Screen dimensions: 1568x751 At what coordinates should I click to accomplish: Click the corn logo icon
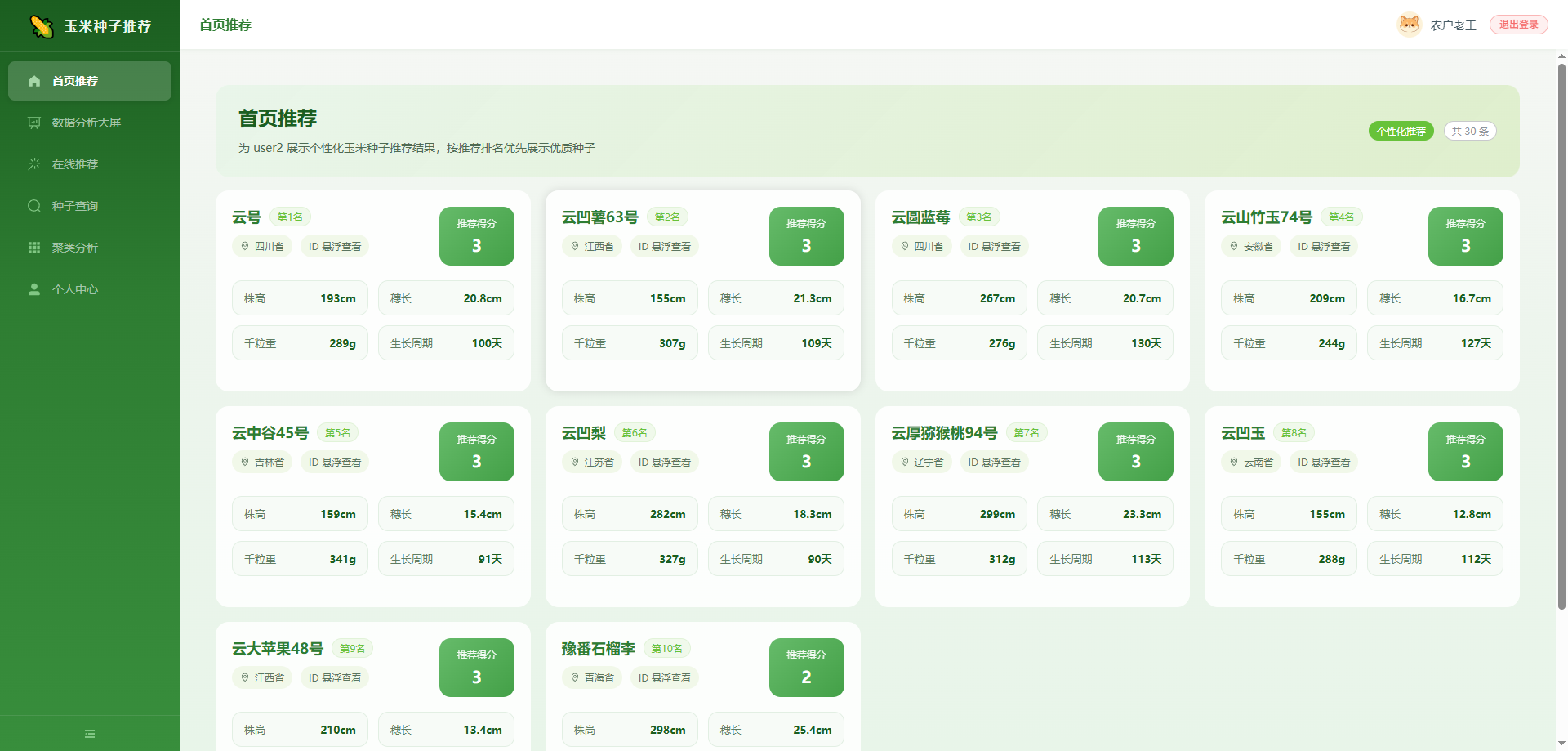[x=42, y=26]
